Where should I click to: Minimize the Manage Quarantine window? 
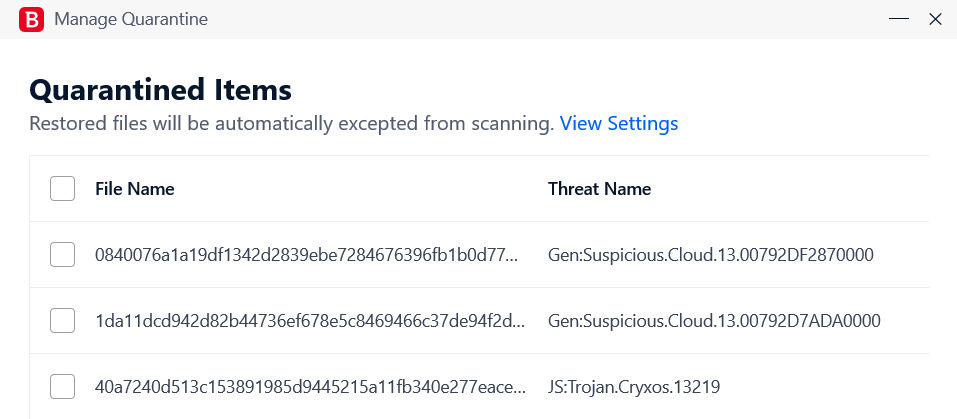tap(898, 20)
